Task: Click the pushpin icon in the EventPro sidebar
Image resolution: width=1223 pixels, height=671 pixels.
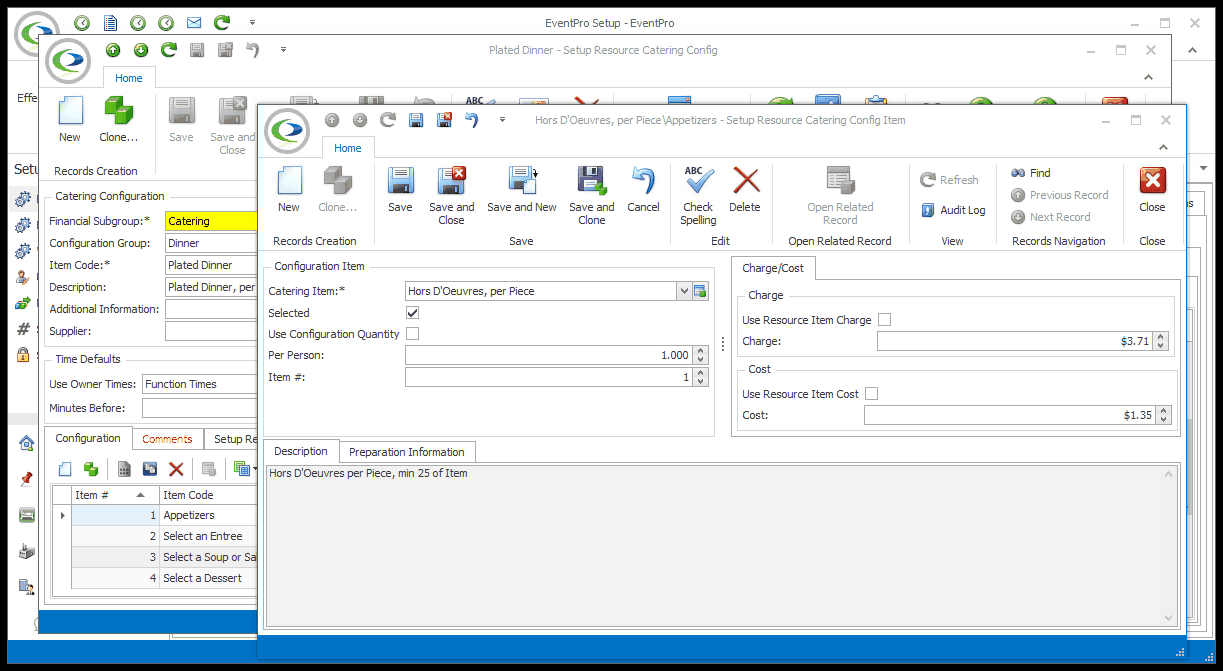Action: (x=26, y=479)
